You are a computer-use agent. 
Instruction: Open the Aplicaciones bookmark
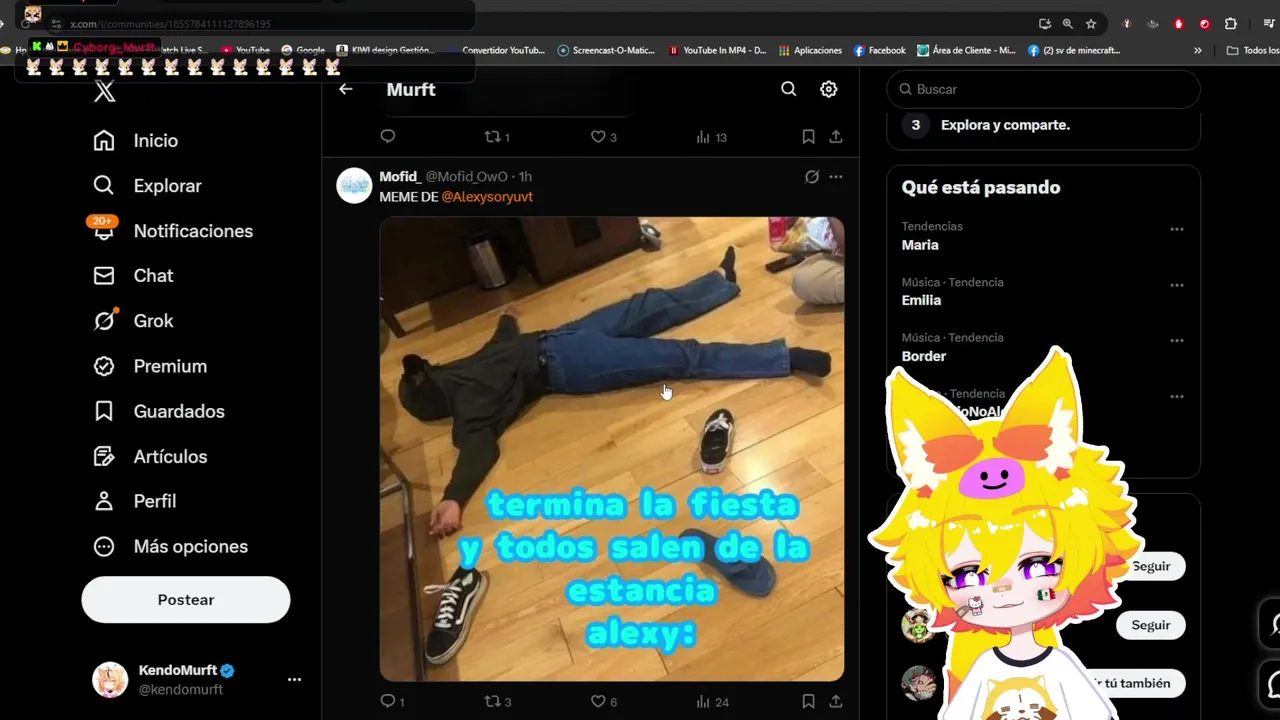point(810,50)
